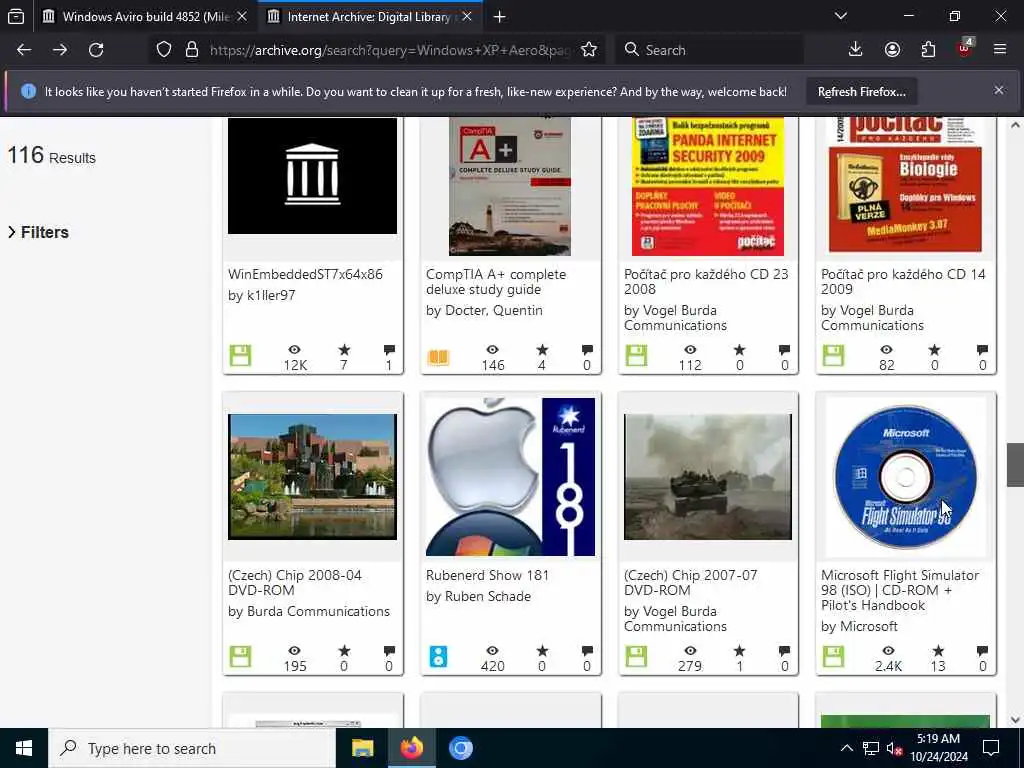Open Microsoft Flight Simulator 98 (ISO) item

pyautogui.click(x=900, y=590)
